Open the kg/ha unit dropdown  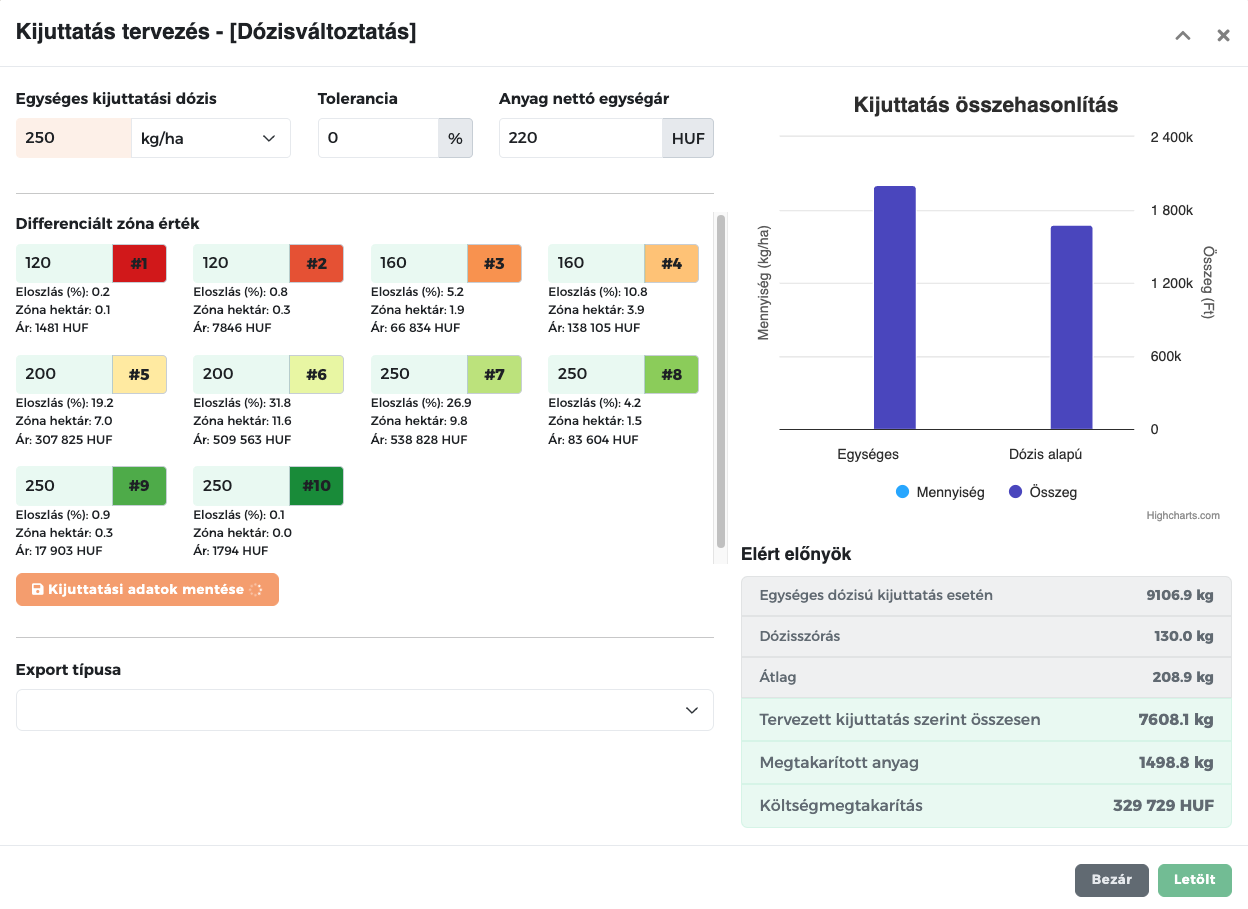(x=210, y=138)
